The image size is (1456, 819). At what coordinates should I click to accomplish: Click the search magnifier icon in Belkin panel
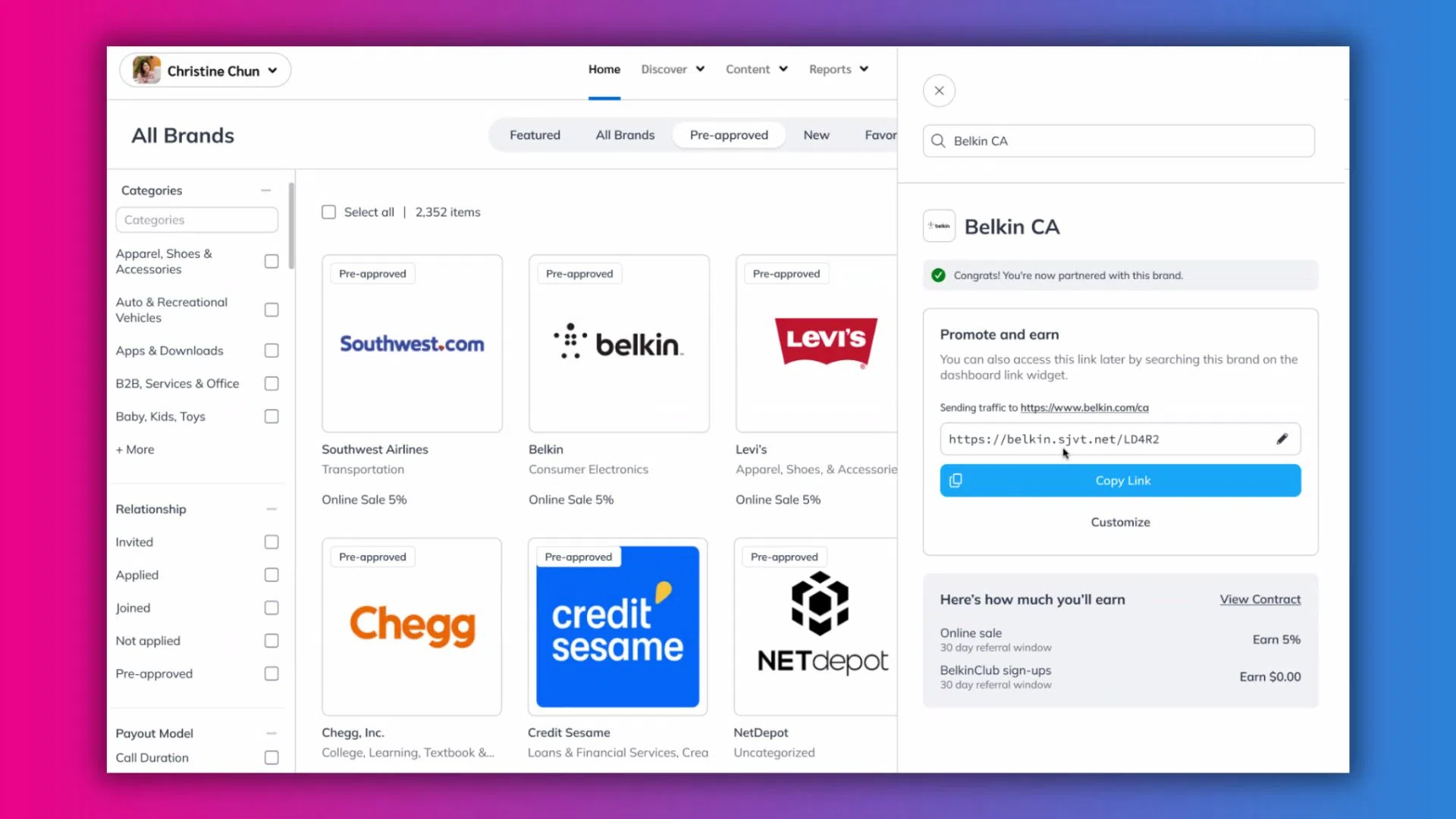(938, 141)
